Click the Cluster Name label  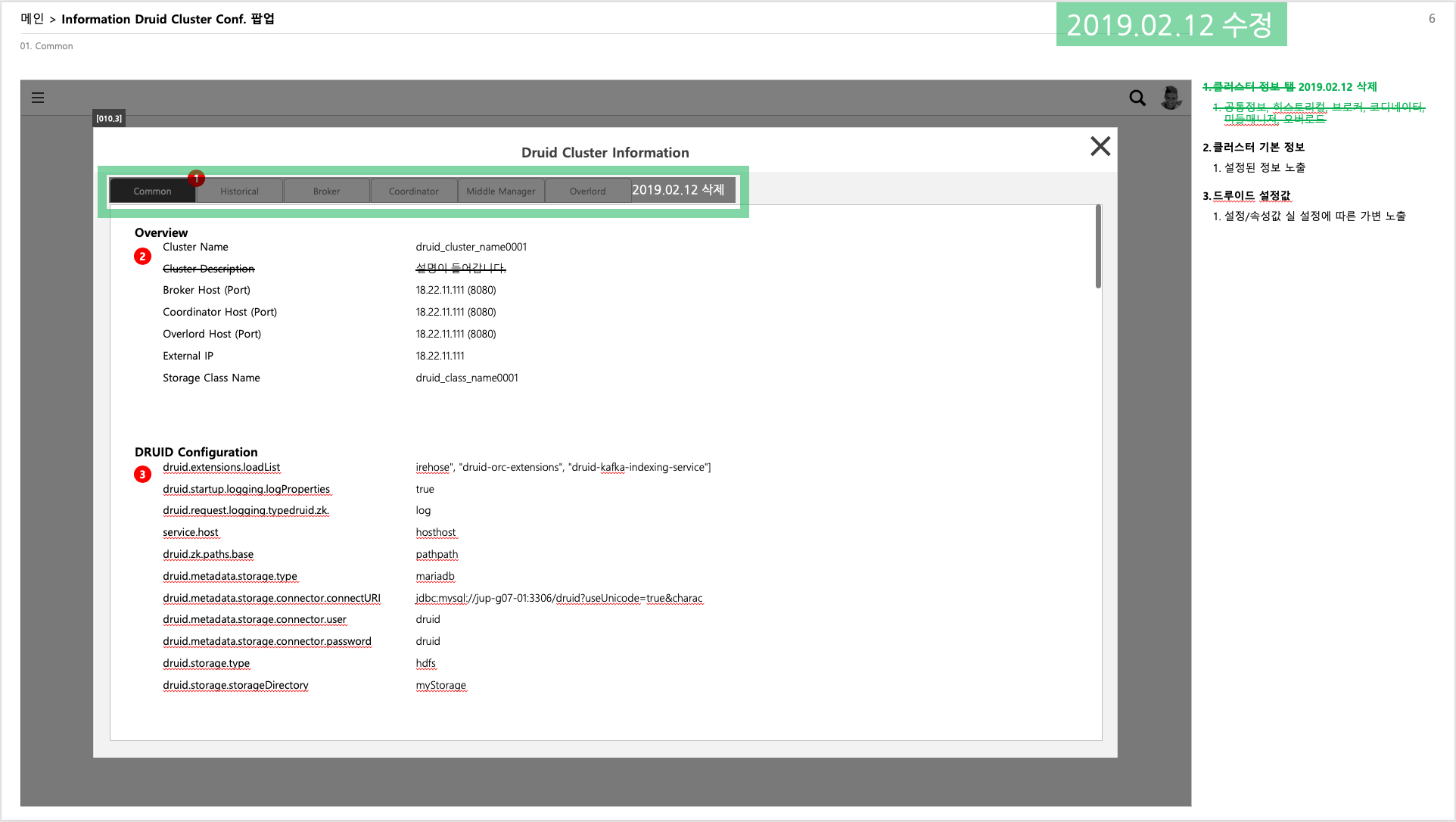pyautogui.click(x=195, y=247)
